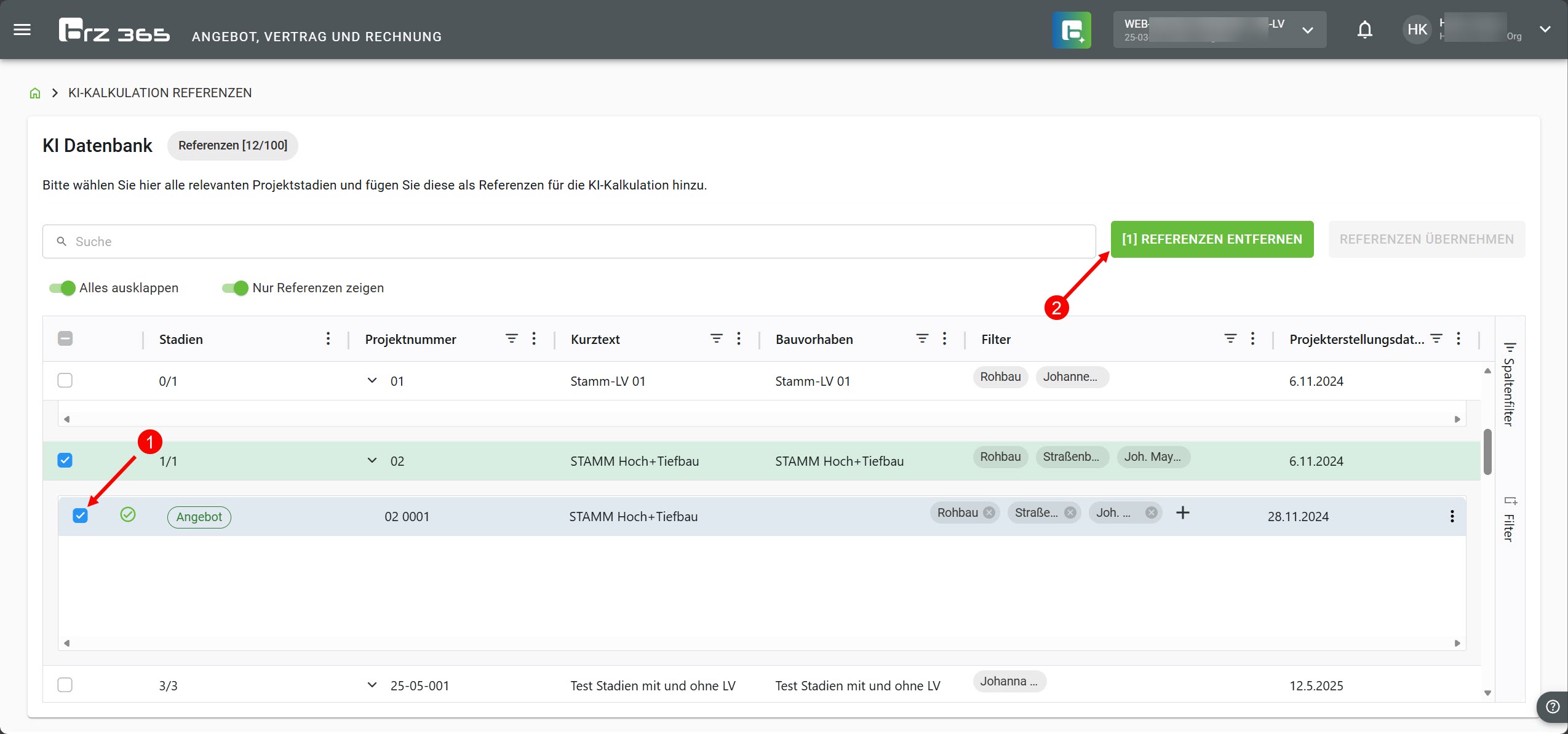Image resolution: width=1568 pixels, height=734 pixels.
Task: Open the help question mark icon
Action: (1552, 706)
